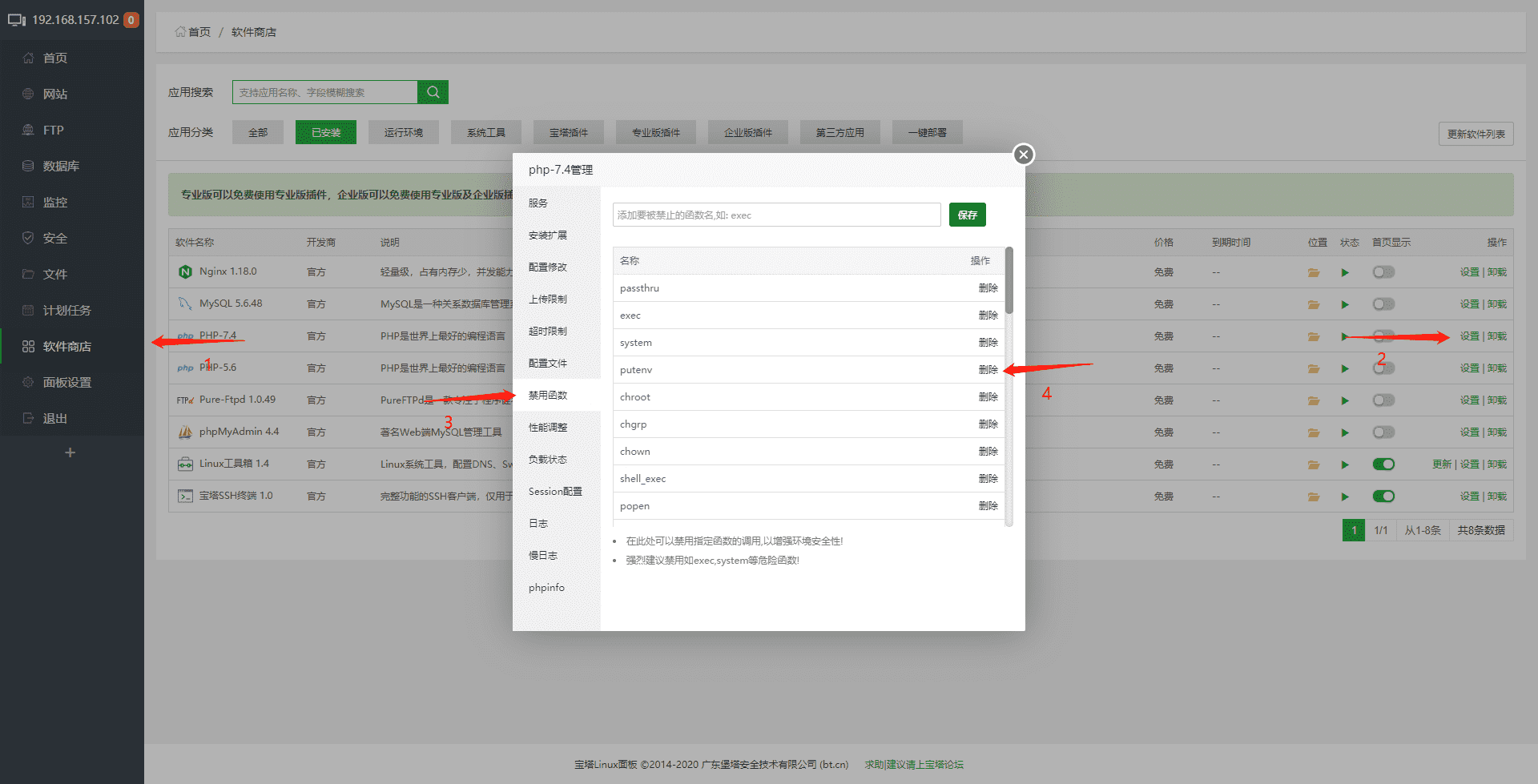This screenshot has width=1538, height=784.
Task: Filter apps by 全部 category
Action: 258,132
